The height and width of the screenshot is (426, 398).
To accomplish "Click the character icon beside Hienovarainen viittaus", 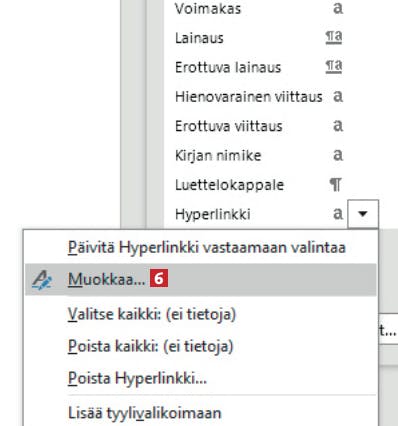I will (338, 96).
